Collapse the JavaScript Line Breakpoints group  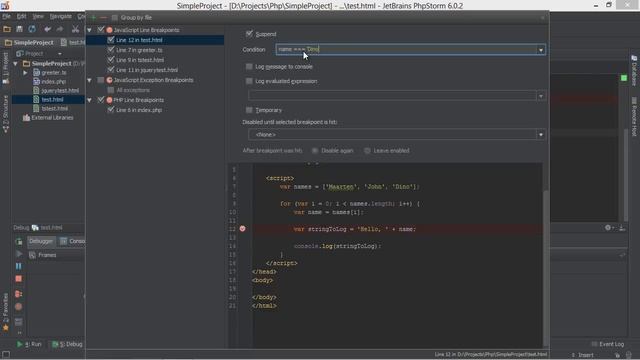[x=90, y=30]
